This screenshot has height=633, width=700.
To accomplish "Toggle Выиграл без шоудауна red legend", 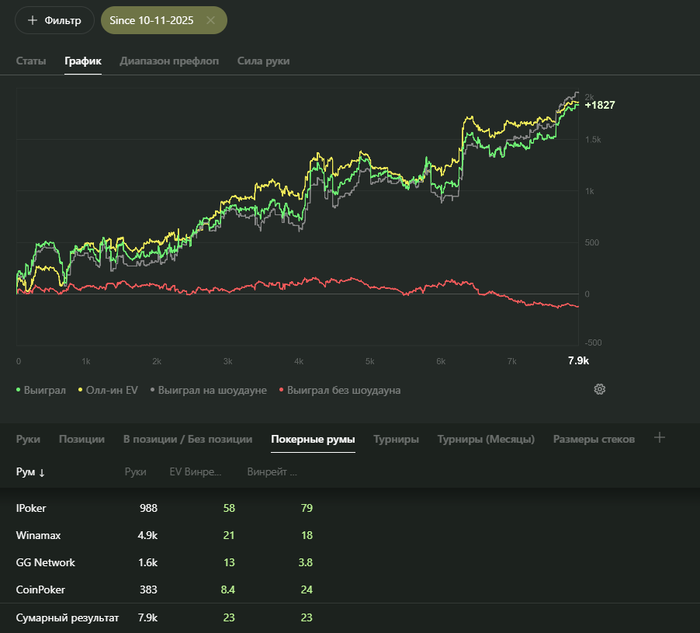I will point(340,390).
